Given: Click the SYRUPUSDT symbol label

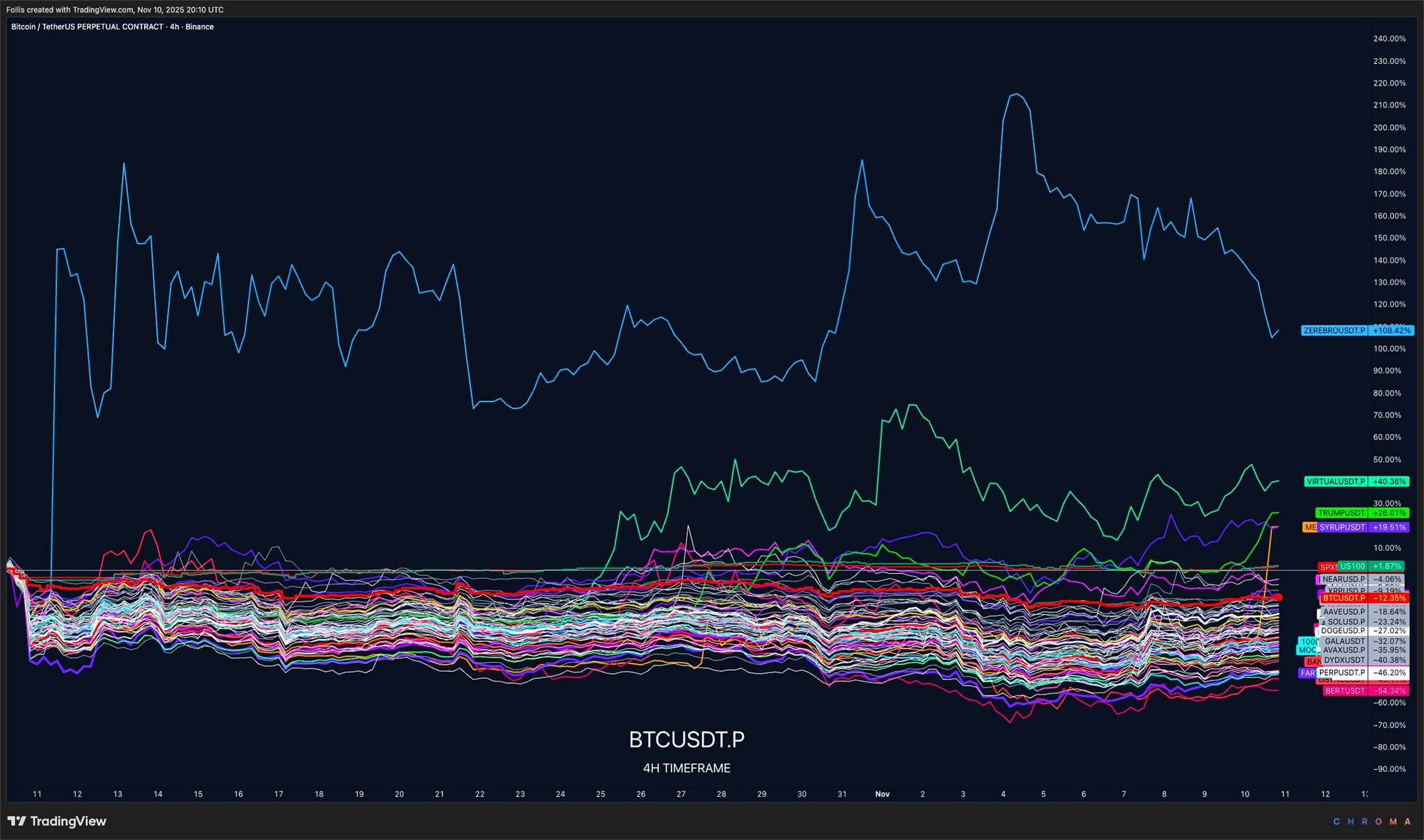Looking at the screenshot, I should (x=1342, y=527).
